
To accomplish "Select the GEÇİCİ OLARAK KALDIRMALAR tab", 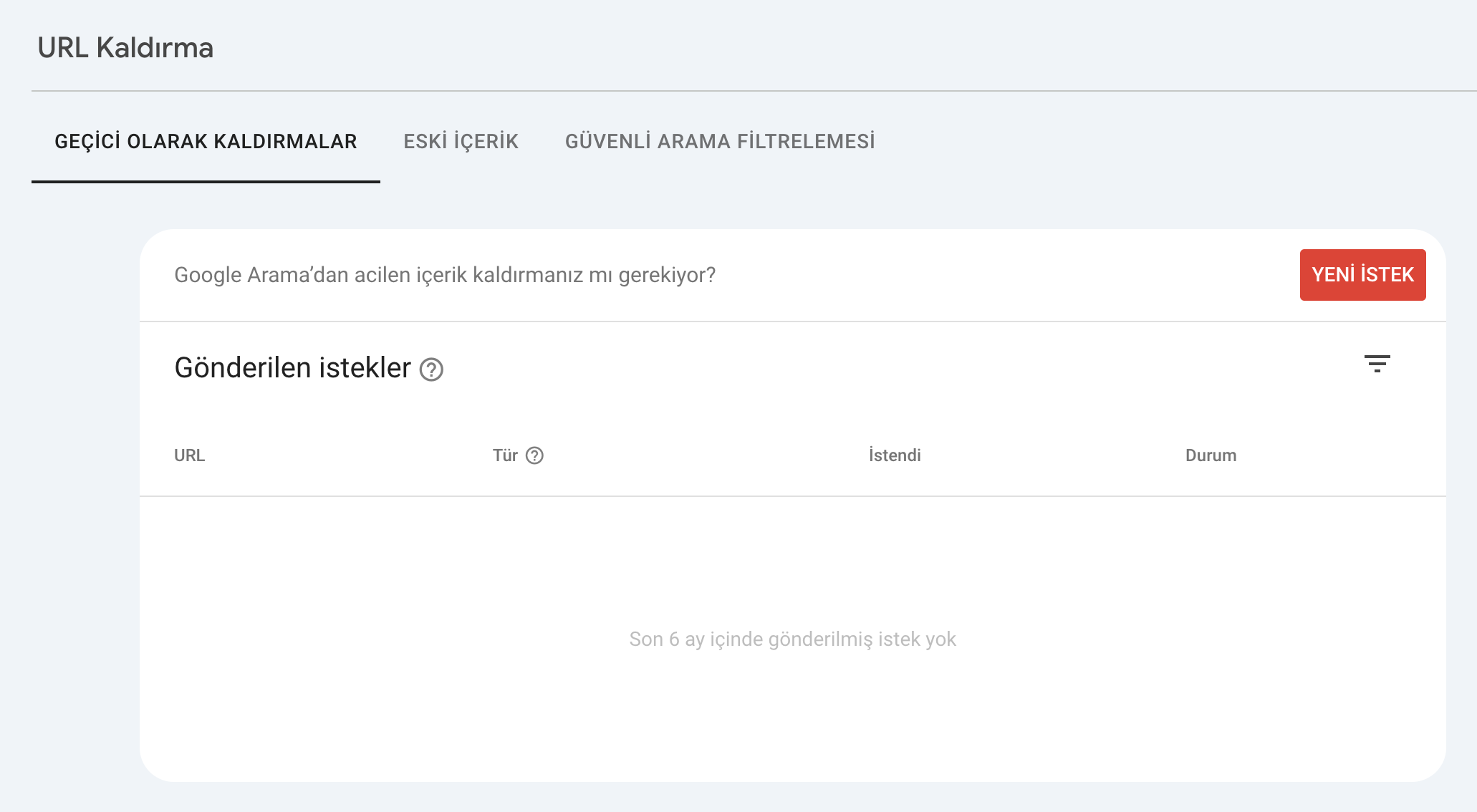I will point(206,142).
